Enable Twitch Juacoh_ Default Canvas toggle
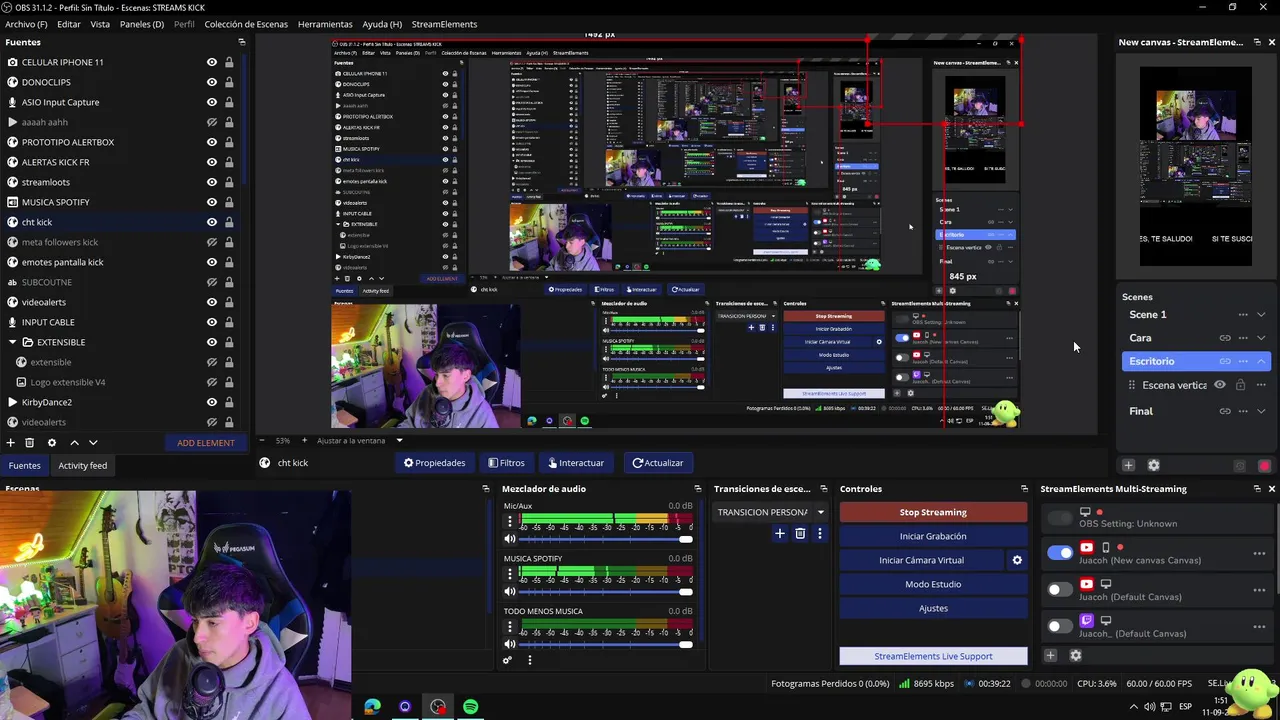 [1059, 626]
